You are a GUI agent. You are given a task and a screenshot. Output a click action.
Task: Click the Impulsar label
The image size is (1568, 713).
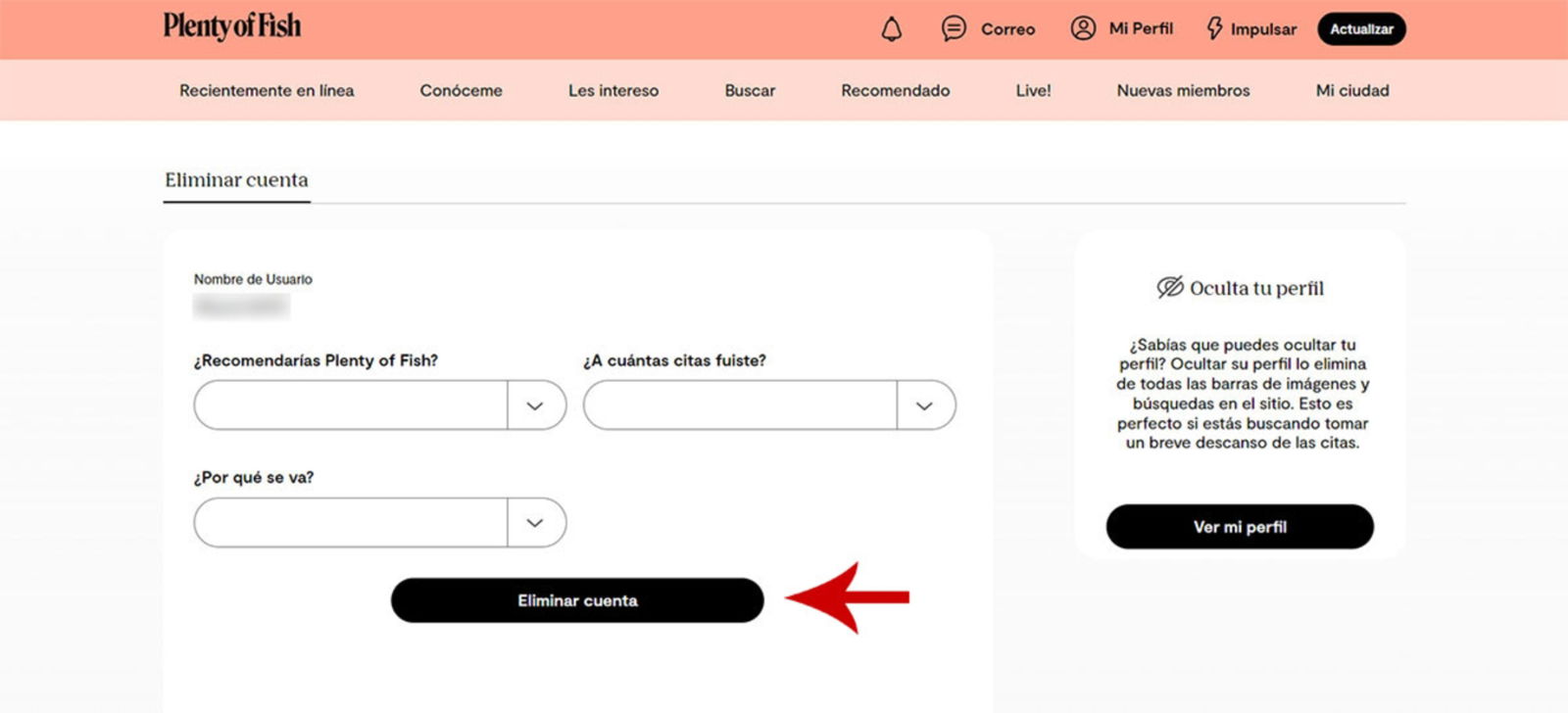[x=1263, y=29]
